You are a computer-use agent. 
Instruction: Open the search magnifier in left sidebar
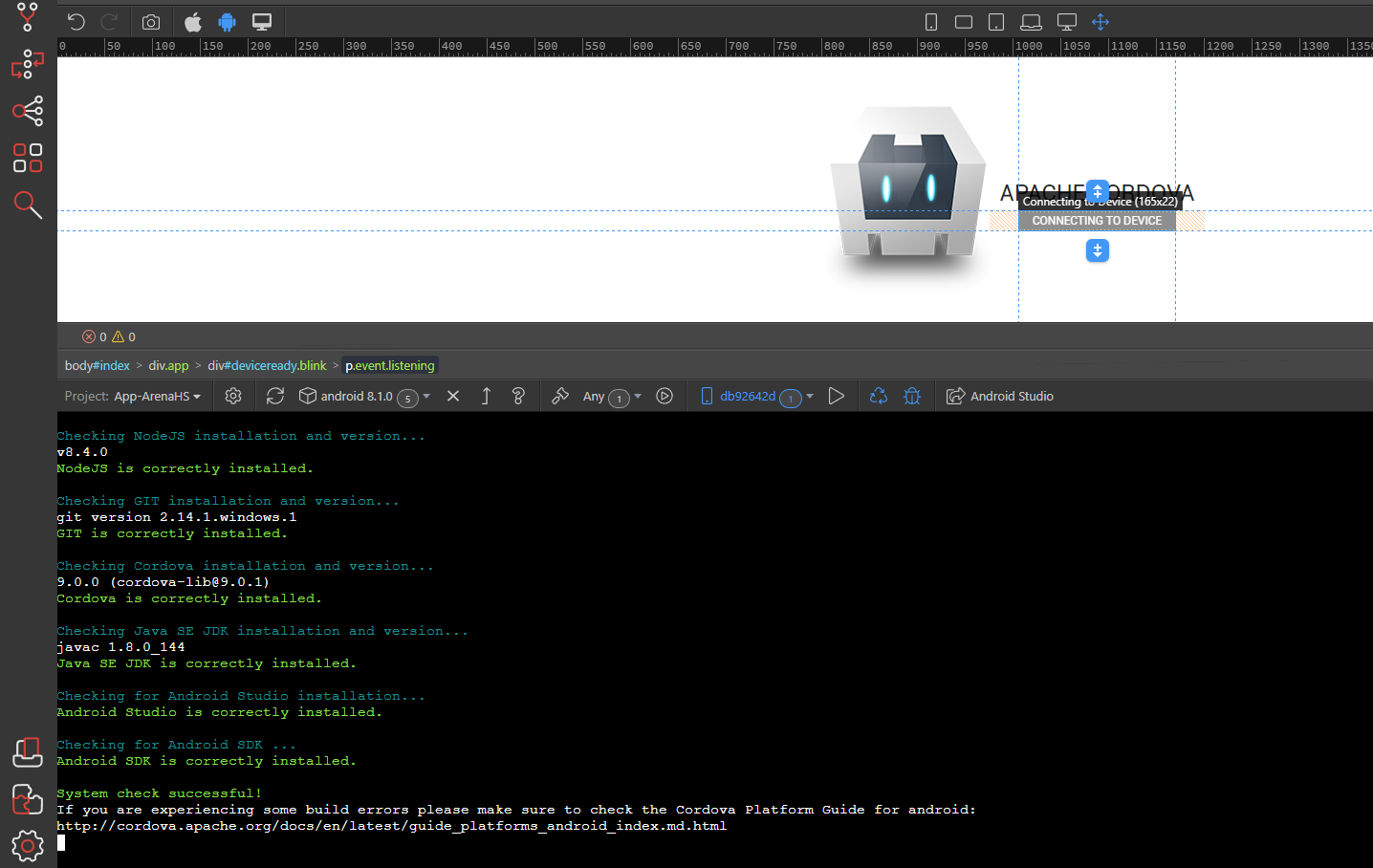tap(28, 205)
